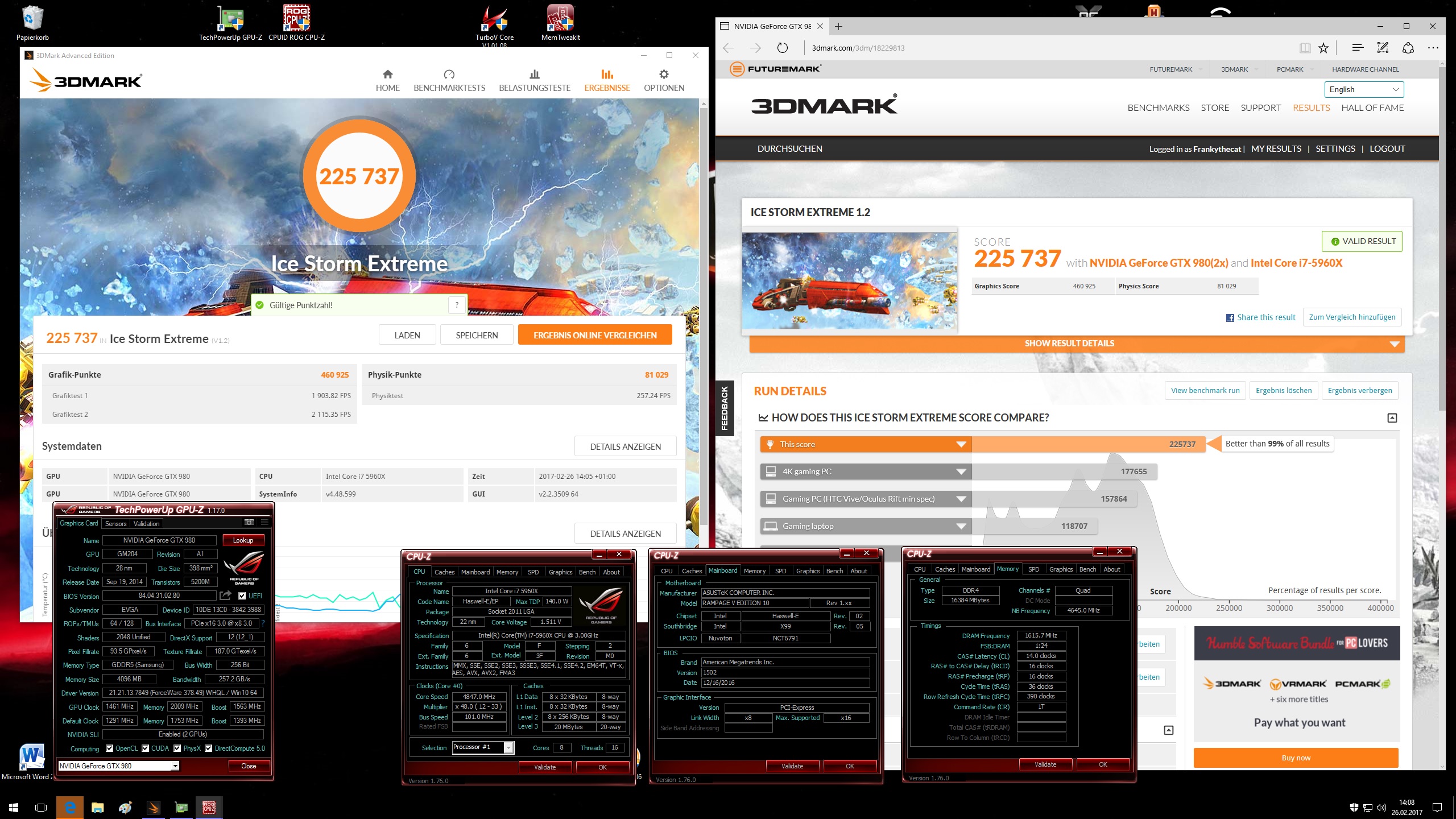Click Share this result link

point(1260,317)
